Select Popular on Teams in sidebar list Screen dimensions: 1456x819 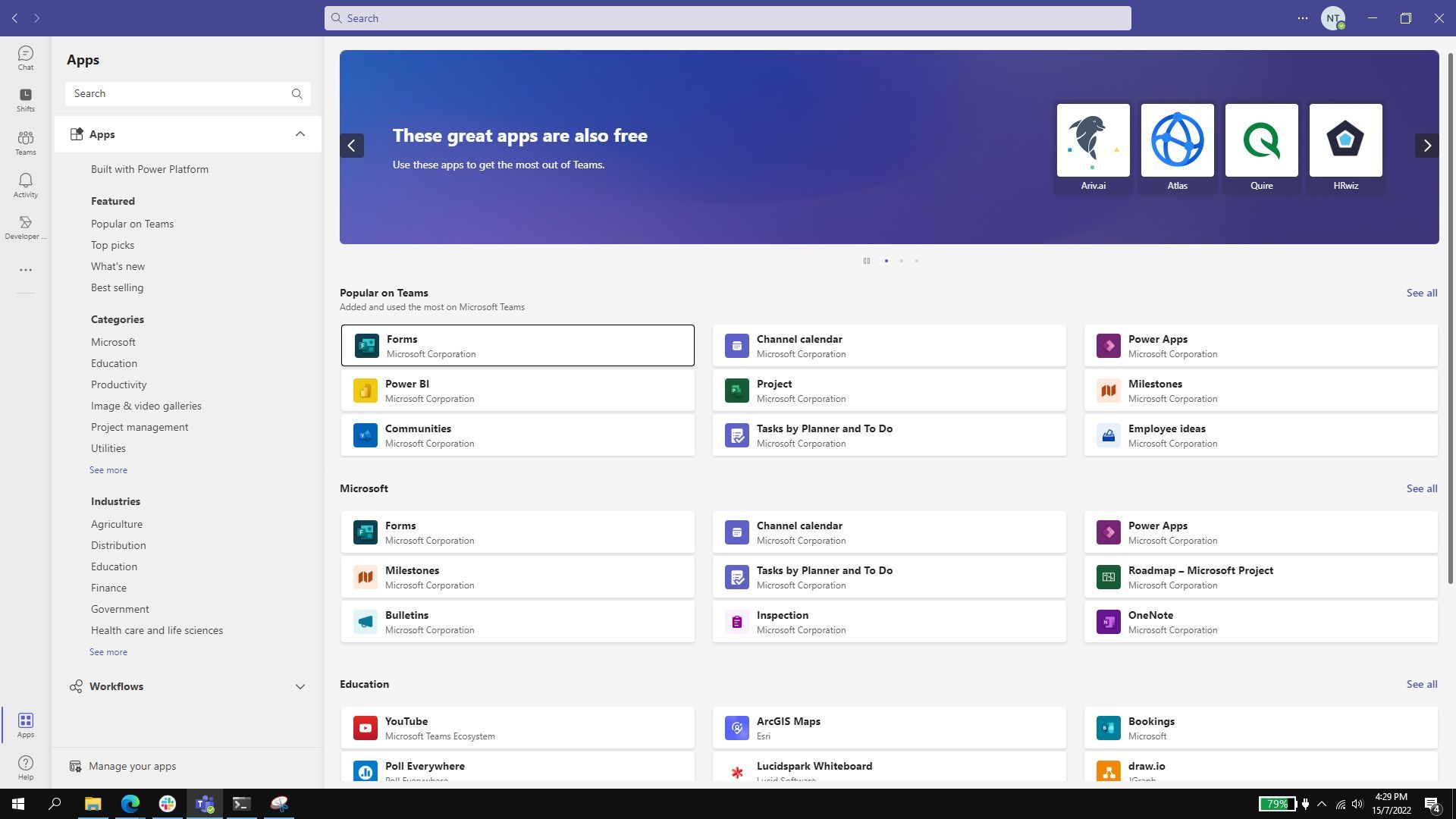[132, 224]
